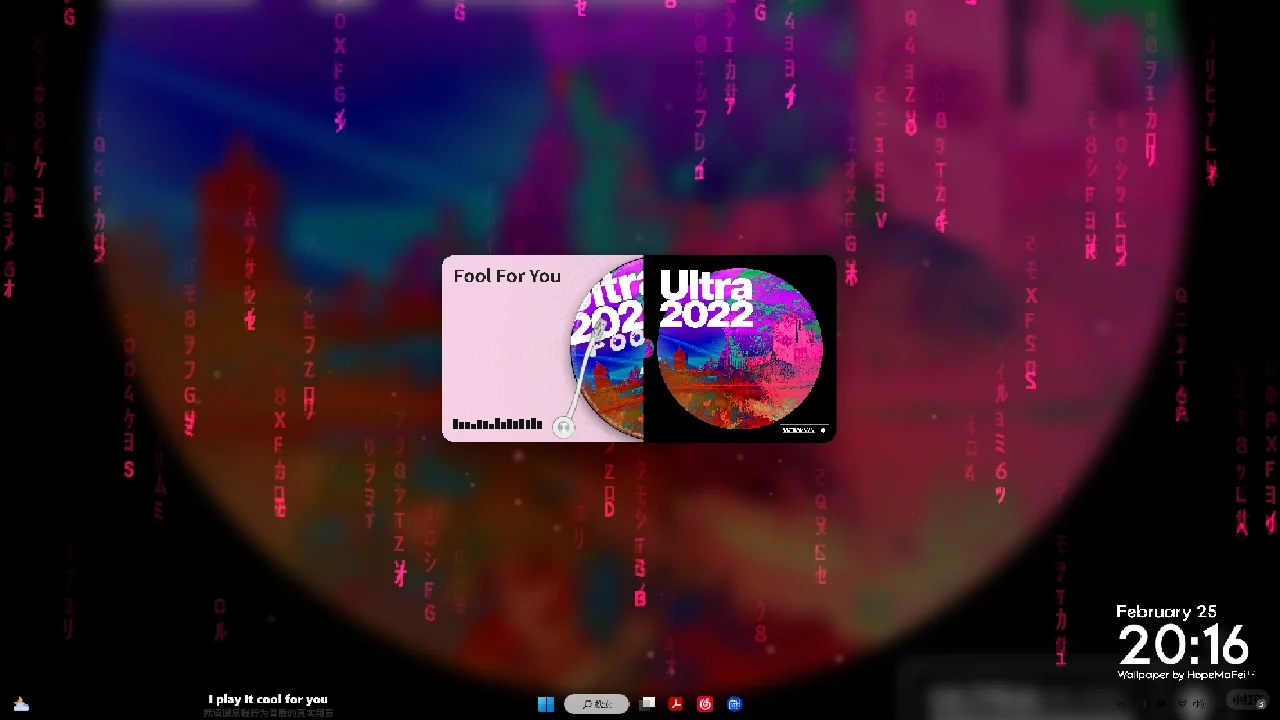Open the Windows Start menu

click(x=546, y=704)
